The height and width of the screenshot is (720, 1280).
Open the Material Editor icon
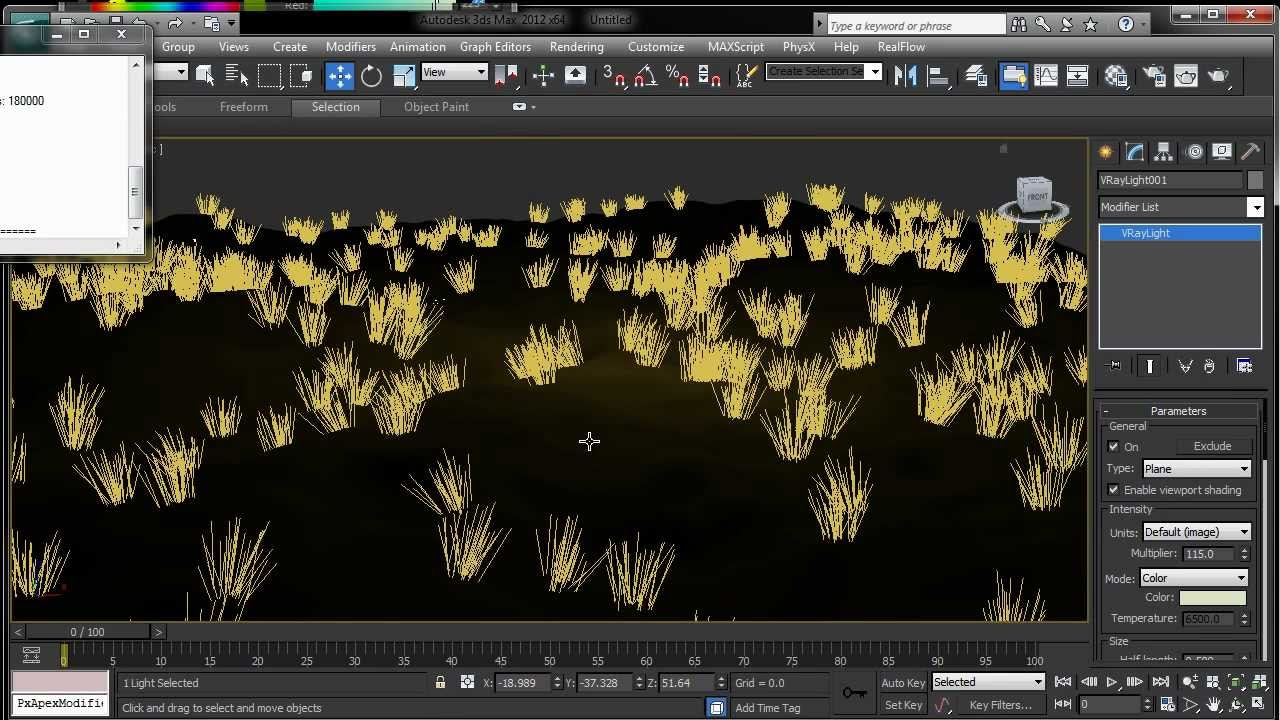(1116, 76)
